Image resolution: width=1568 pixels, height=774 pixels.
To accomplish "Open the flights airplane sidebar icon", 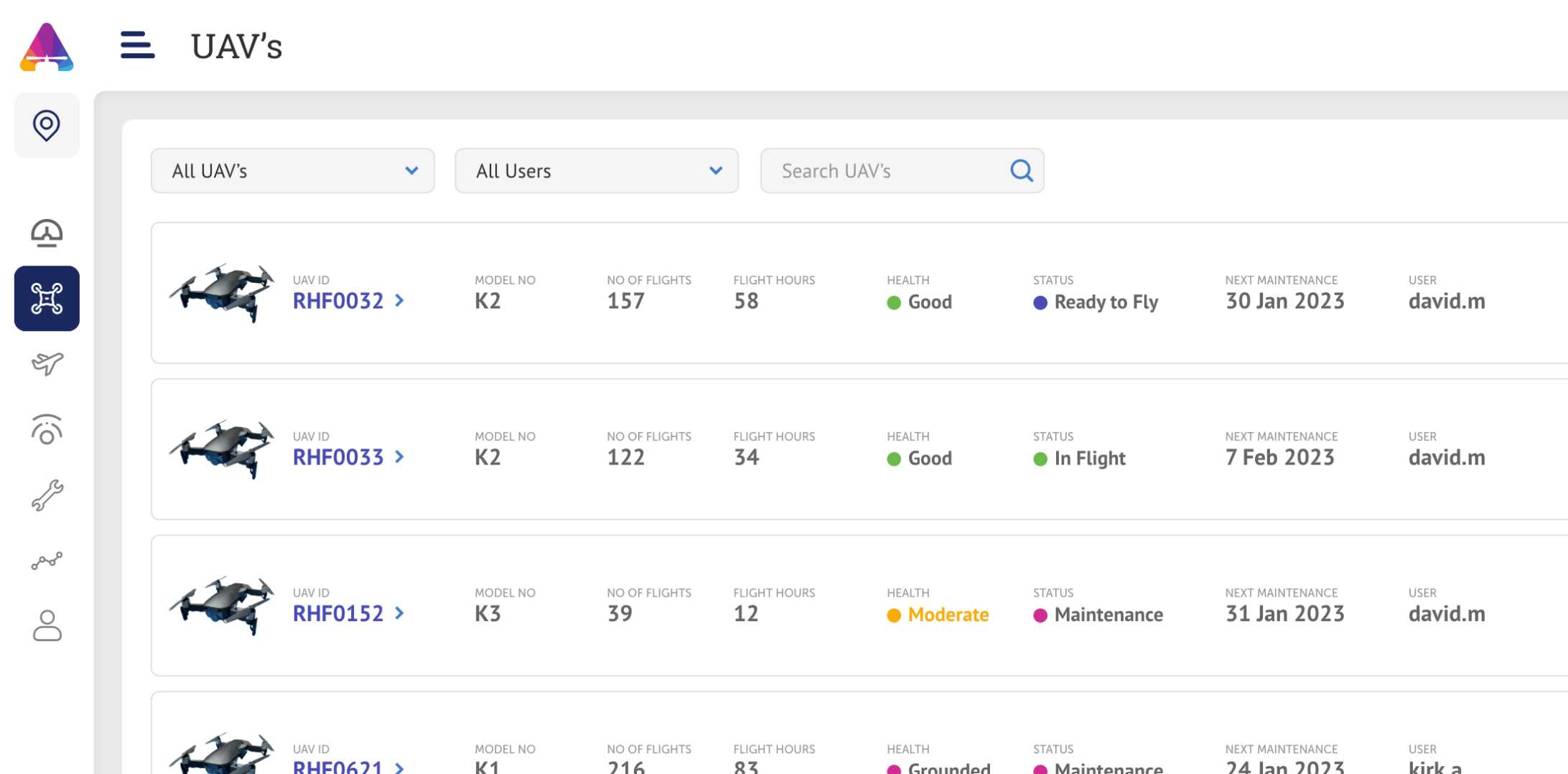I will point(47,363).
